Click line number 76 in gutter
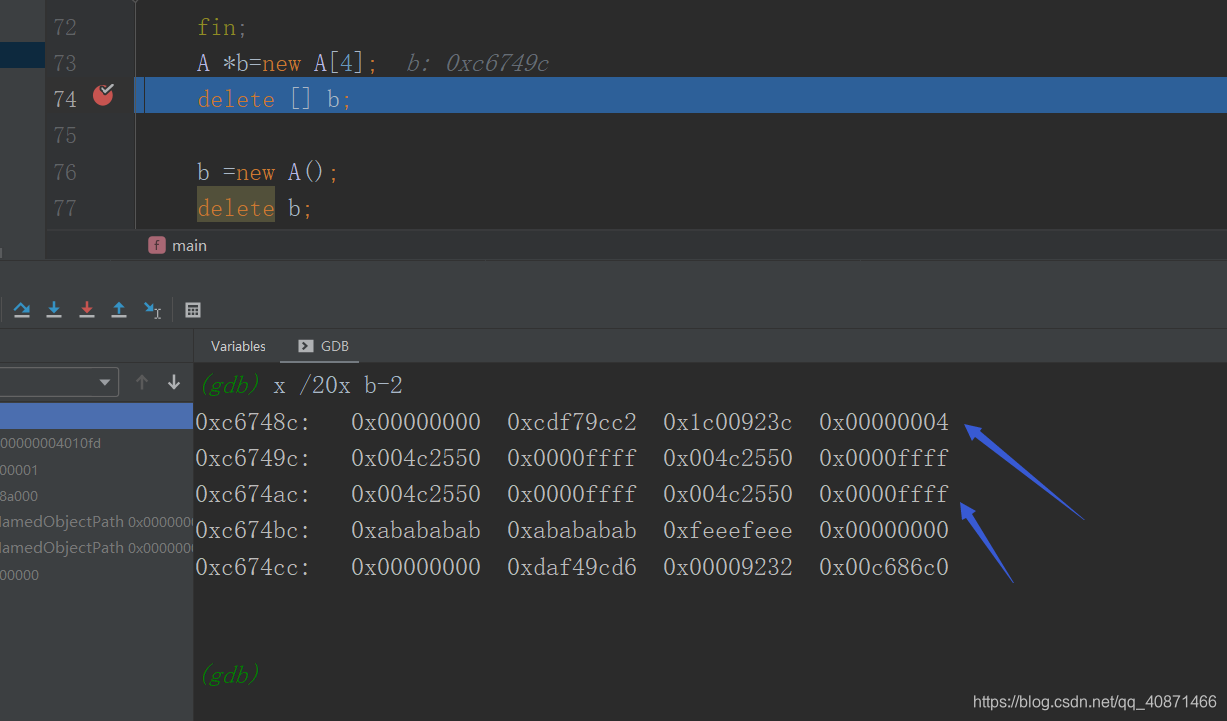This screenshot has height=721, width=1227. [x=65, y=172]
